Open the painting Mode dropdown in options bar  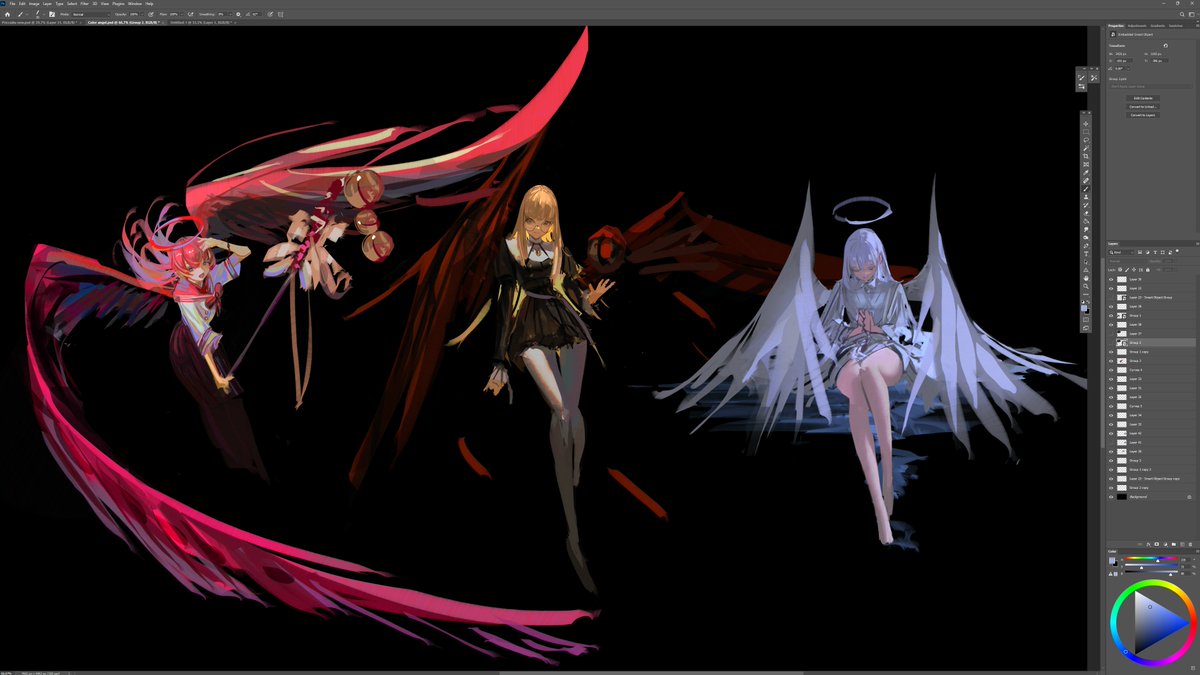coord(91,14)
